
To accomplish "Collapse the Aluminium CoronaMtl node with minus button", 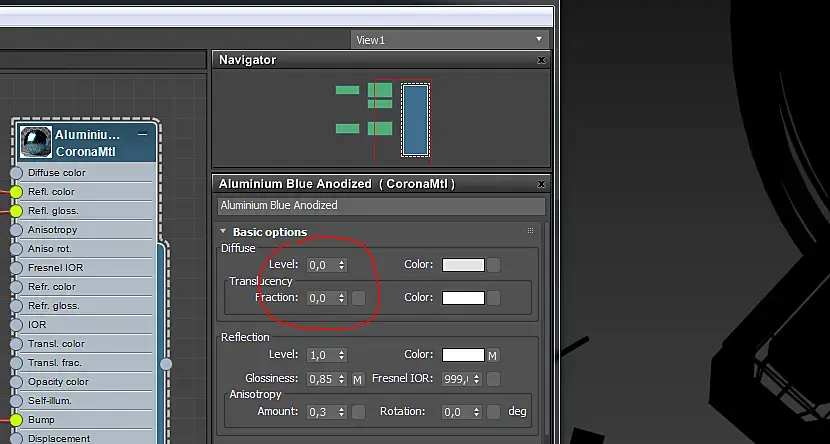I will (142, 134).
